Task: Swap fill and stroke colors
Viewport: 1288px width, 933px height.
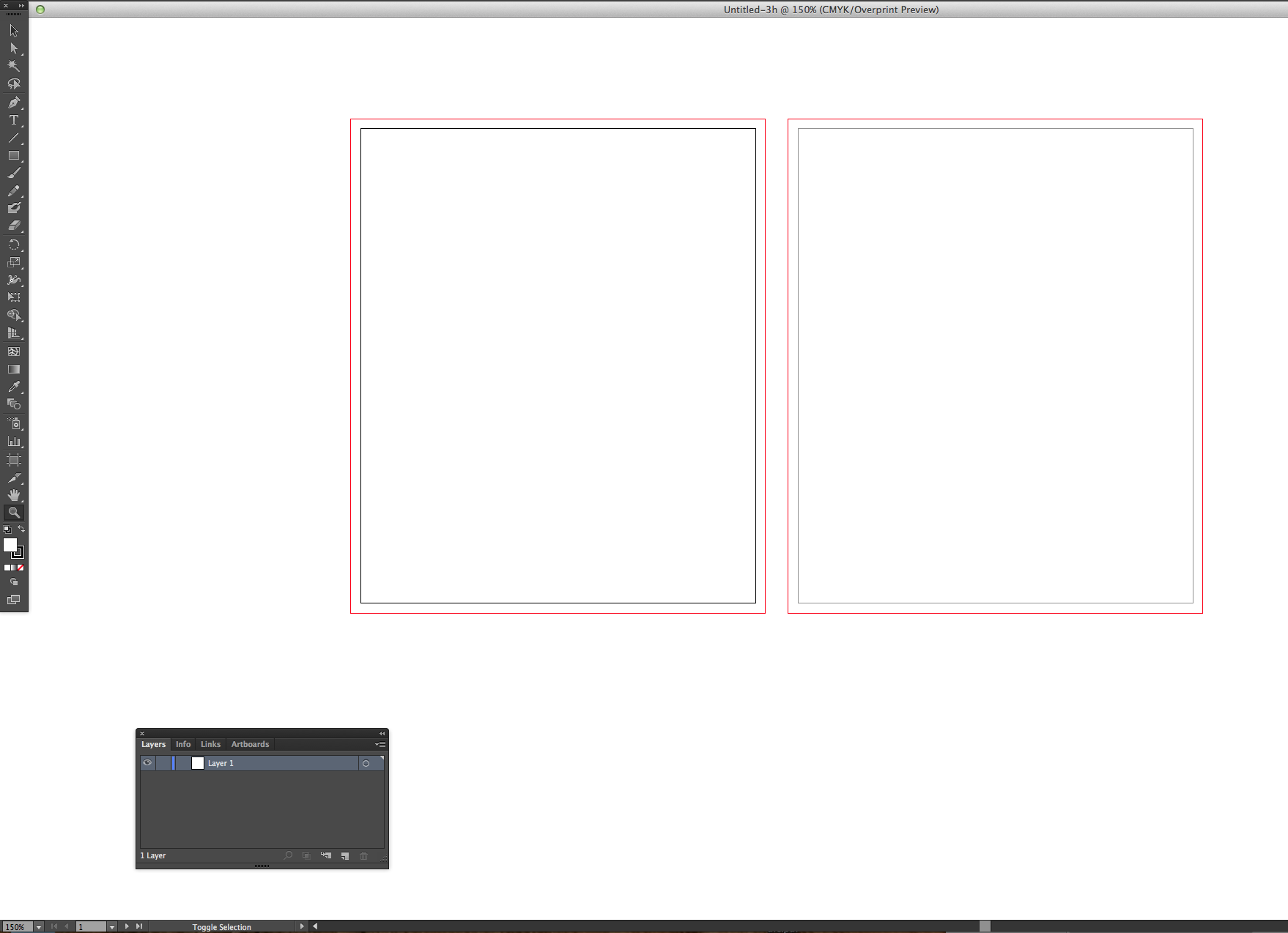Action: point(21,529)
